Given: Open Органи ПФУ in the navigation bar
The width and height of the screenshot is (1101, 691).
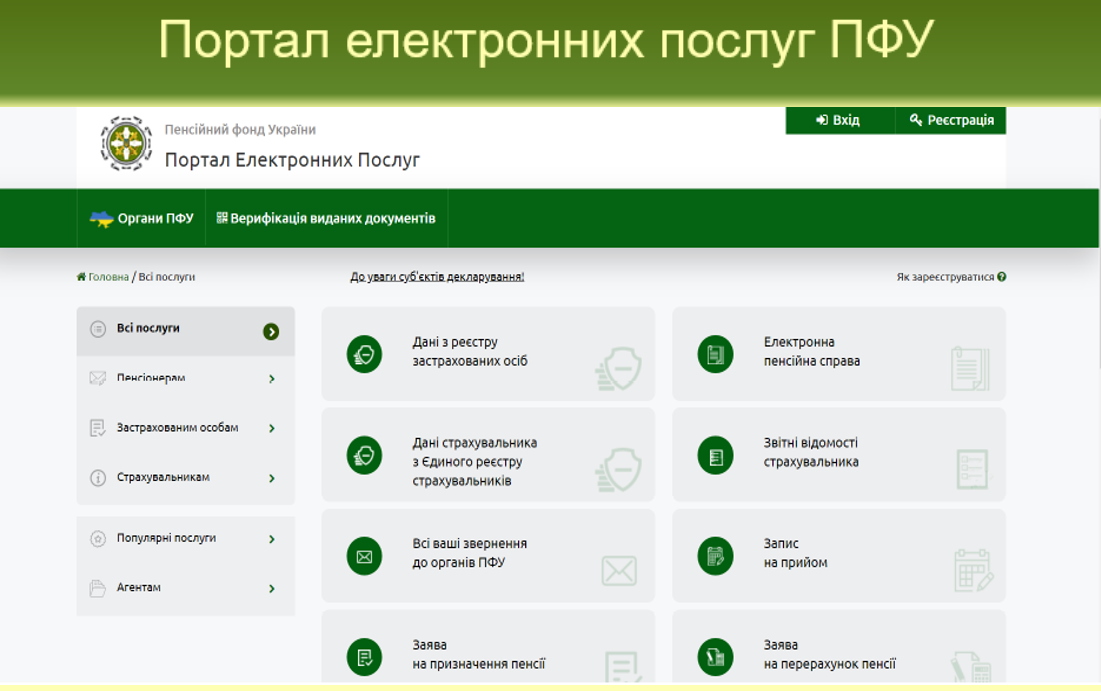Looking at the screenshot, I should pyautogui.click(x=142, y=219).
